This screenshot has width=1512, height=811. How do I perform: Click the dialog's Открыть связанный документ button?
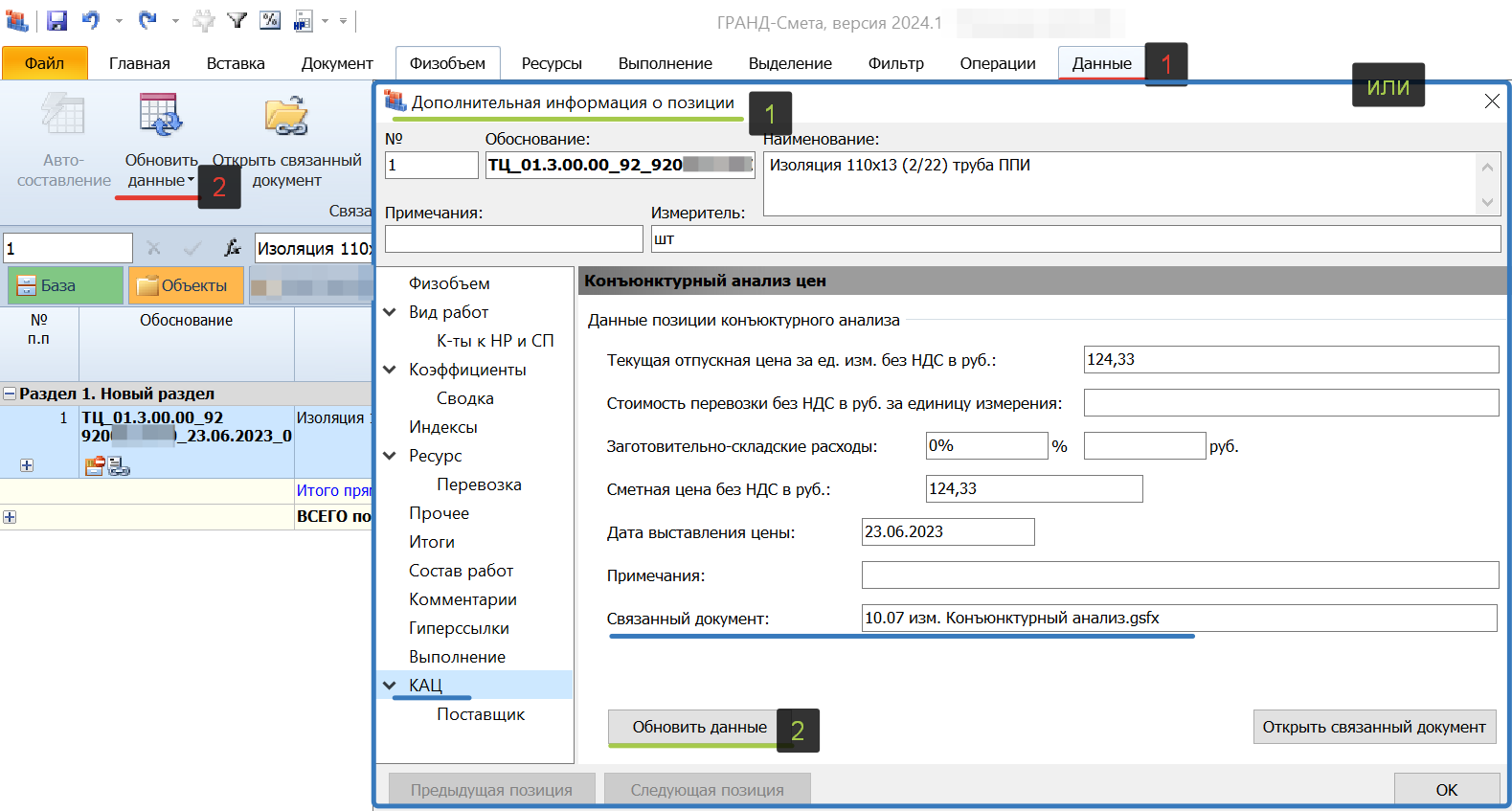pyautogui.click(x=1374, y=728)
